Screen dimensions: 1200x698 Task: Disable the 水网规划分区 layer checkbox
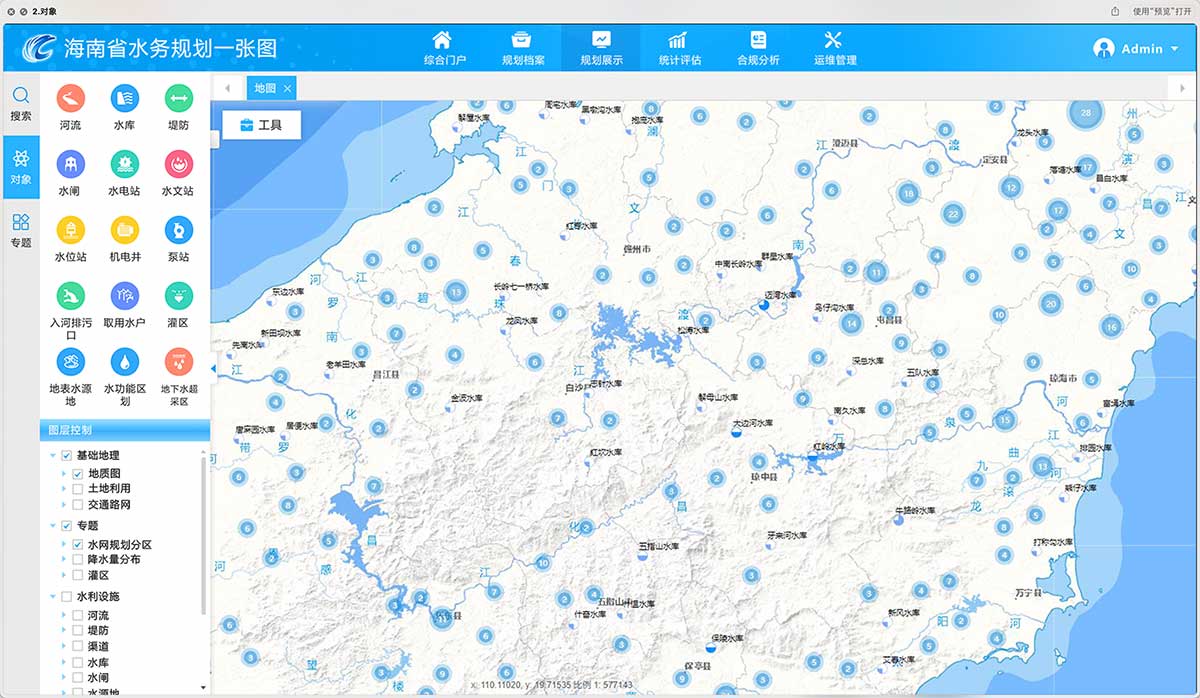point(78,545)
